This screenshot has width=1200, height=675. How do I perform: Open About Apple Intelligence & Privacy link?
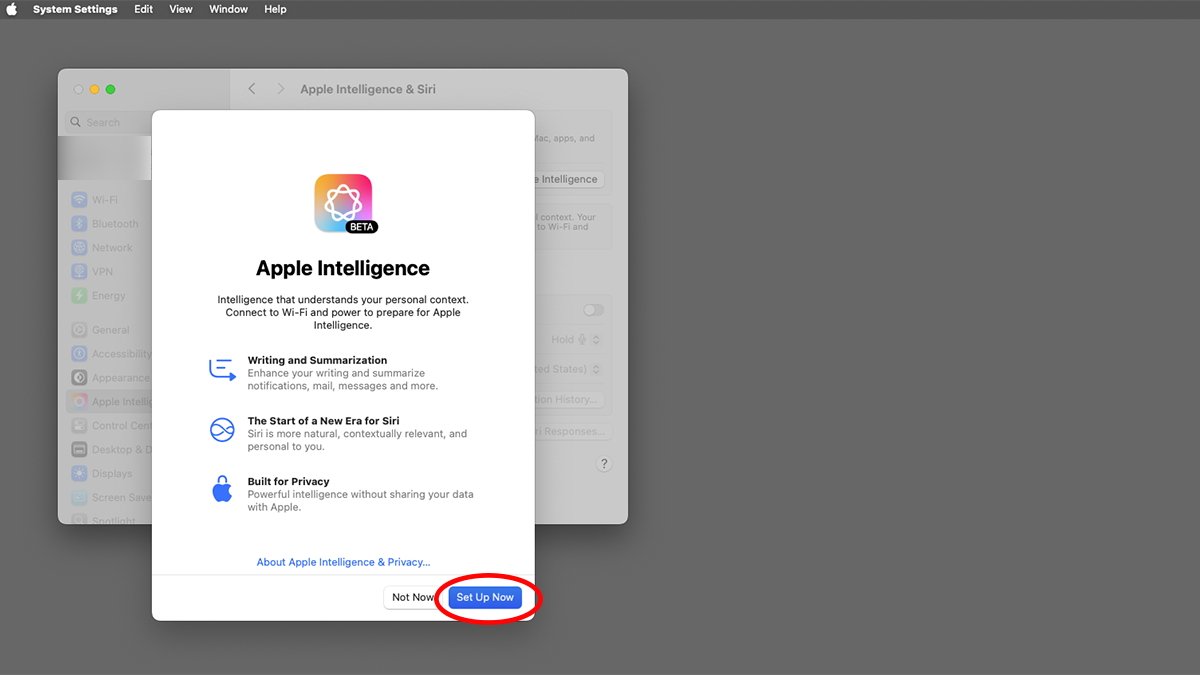[343, 562]
